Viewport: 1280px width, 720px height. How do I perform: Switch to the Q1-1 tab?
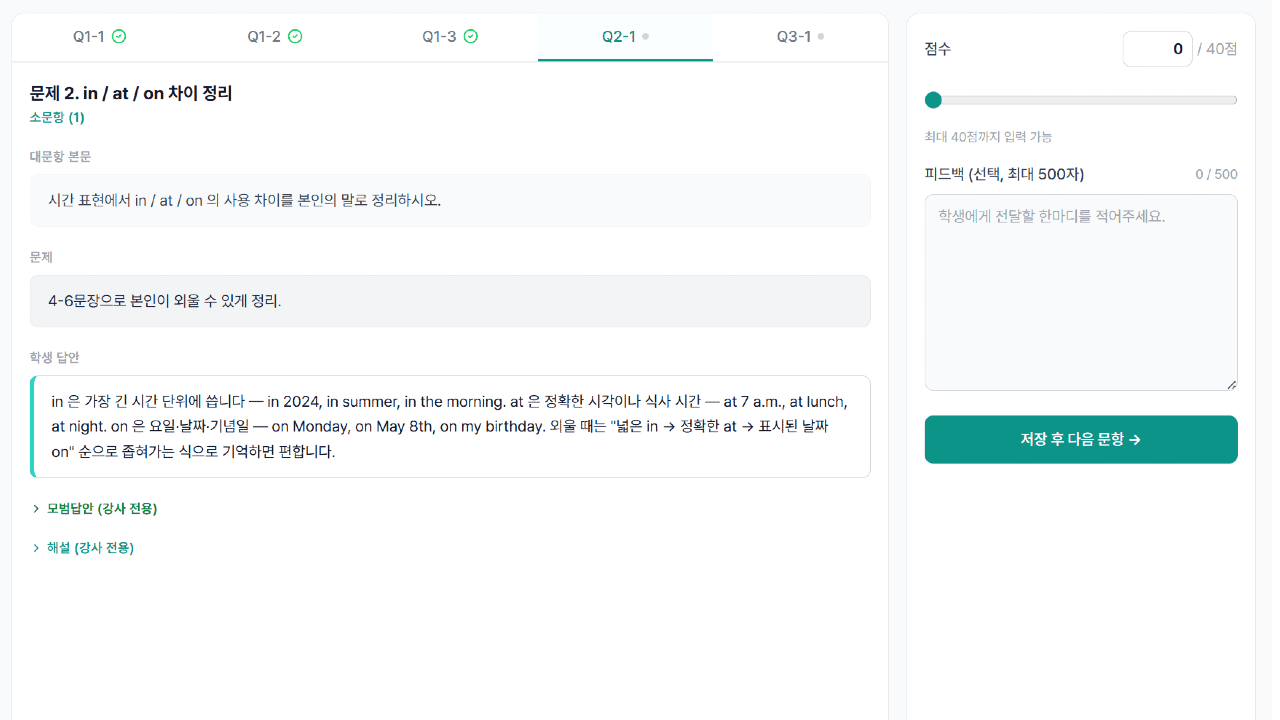100,37
